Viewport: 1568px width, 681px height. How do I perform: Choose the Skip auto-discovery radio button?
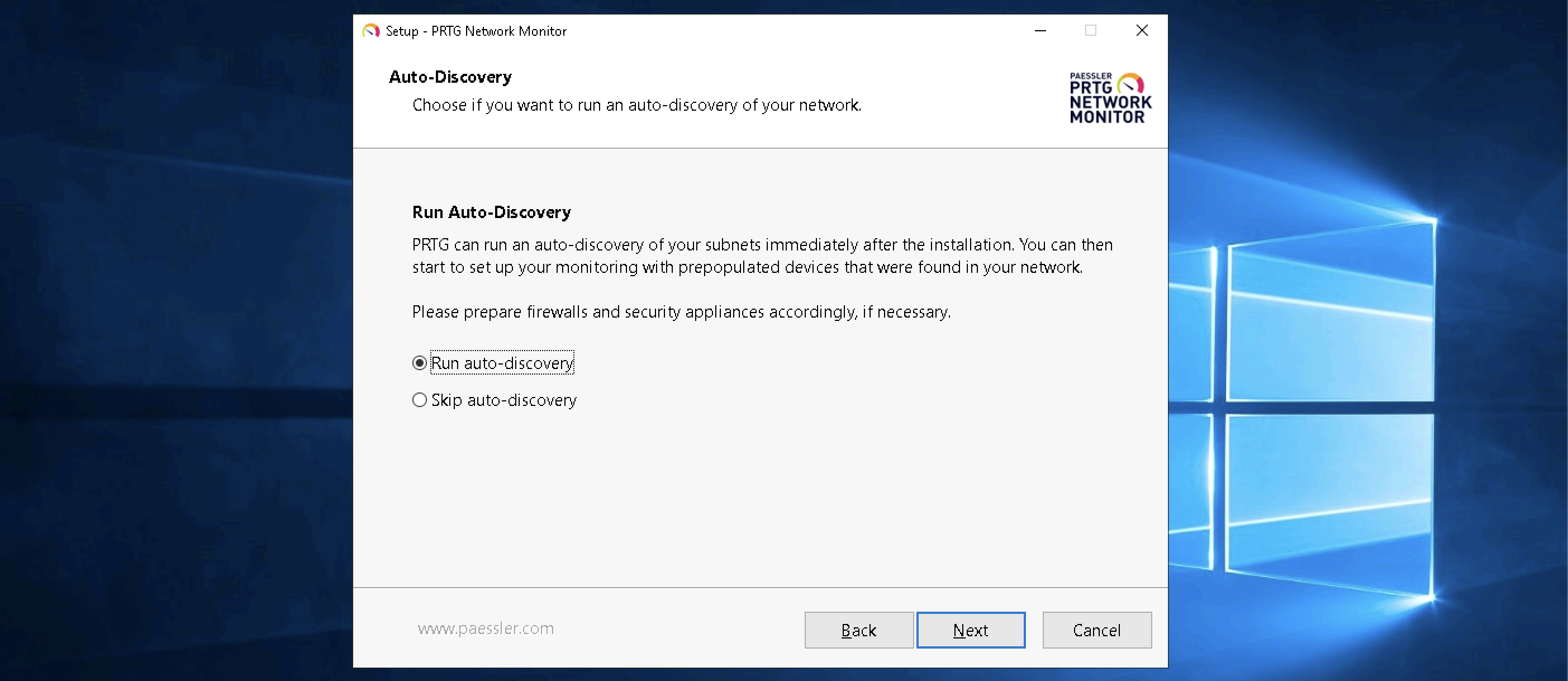tap(420, 400)
